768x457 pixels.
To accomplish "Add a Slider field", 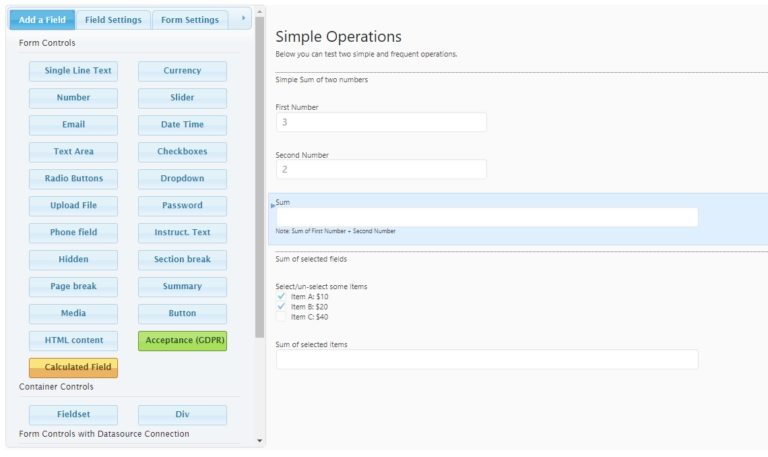I will coord(182,98).
